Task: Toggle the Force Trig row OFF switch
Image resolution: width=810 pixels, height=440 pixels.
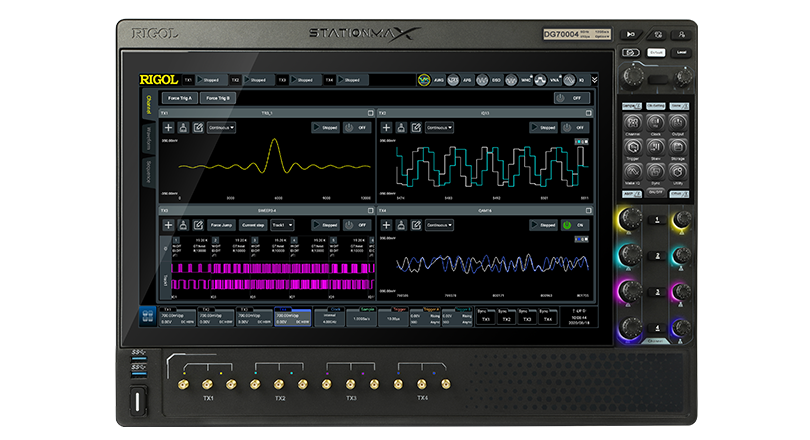Action: (x=572, y=98)
